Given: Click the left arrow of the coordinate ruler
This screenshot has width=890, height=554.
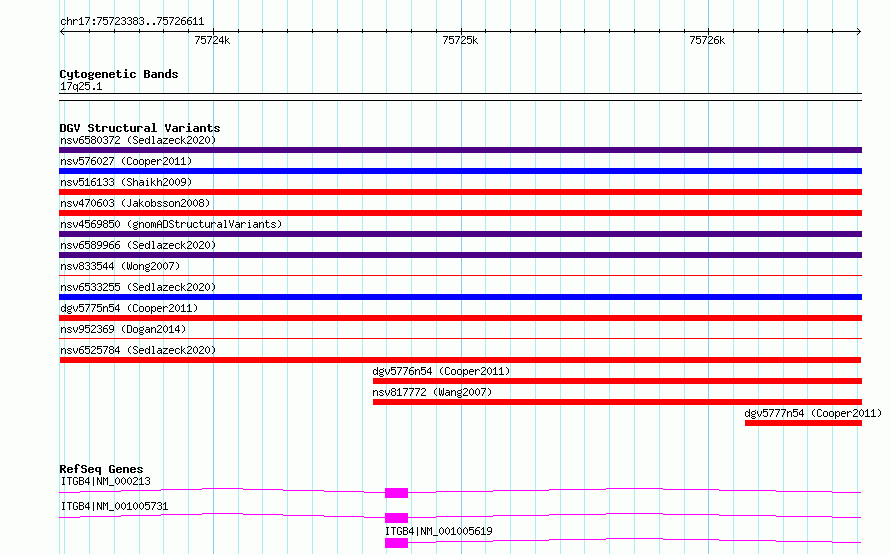Looking at the screenshot, I should tap(62, 32).
